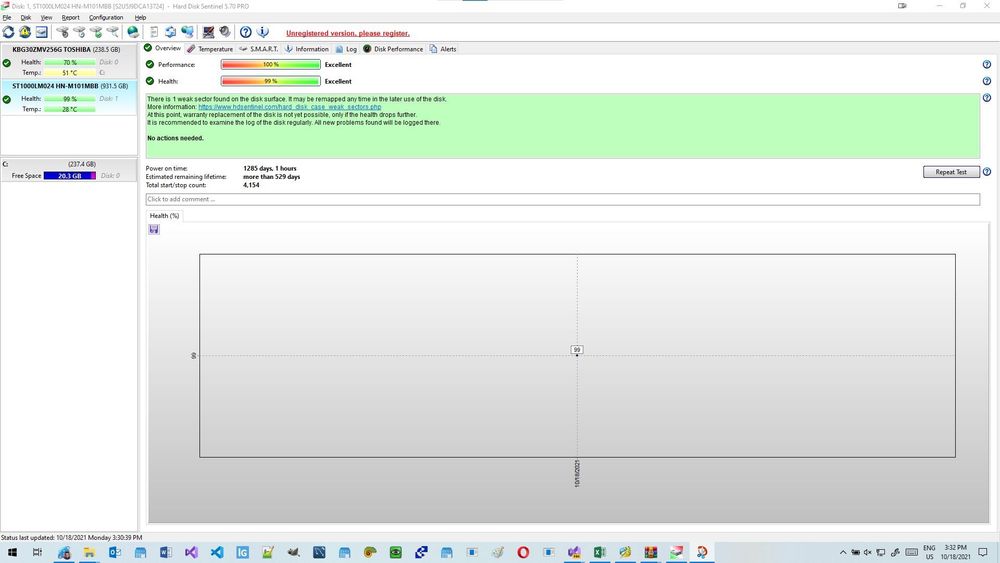
Task: Click the Repeat Test button
Action: pos(951,172)
